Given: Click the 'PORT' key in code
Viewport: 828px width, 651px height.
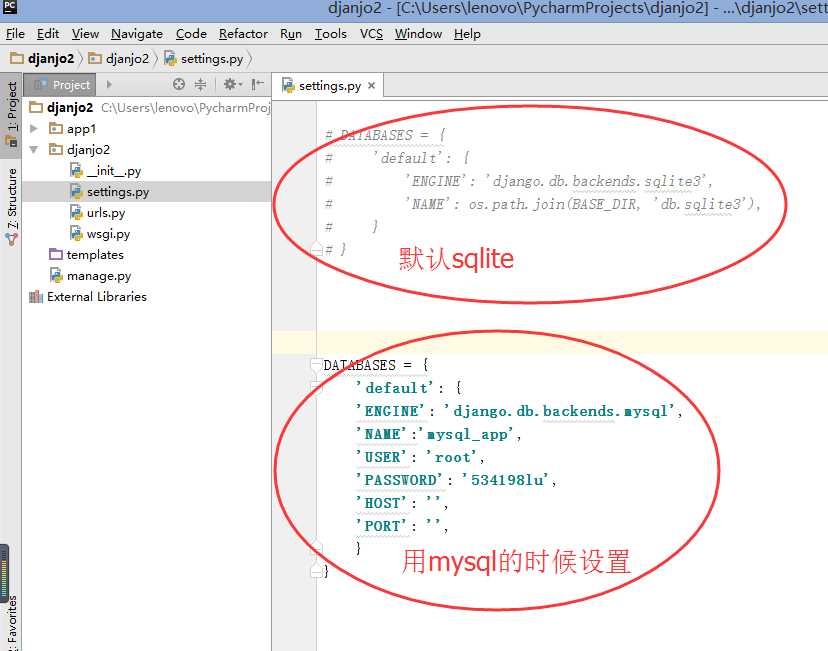Looking at the screenshot, I should pyautogui.click(x=382, y=526).
